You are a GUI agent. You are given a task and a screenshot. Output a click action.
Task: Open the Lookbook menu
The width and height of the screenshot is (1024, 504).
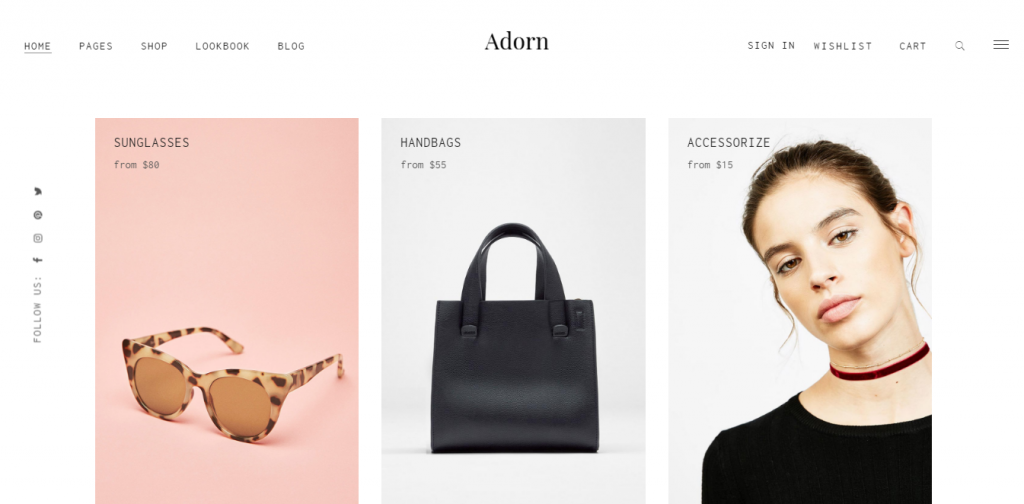click(x=222, y=46)
